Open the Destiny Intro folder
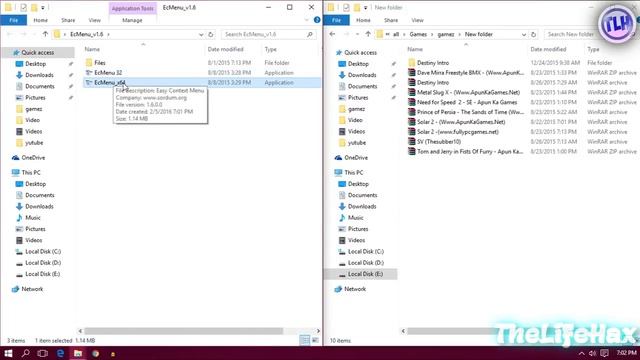The height and width of the screenshot is (360, 640). pos(433,63)
